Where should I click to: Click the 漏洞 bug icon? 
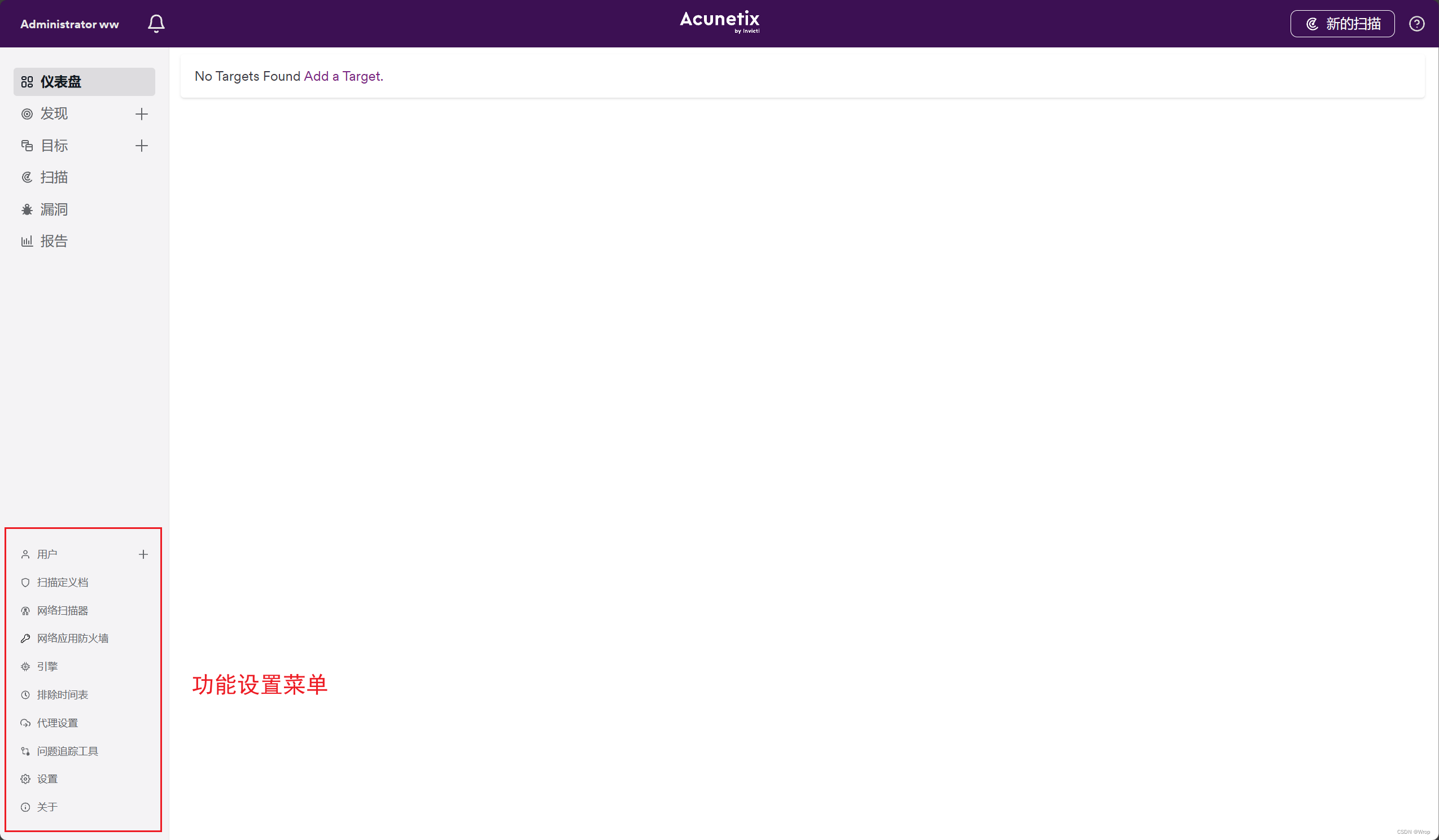click(27, 209)
